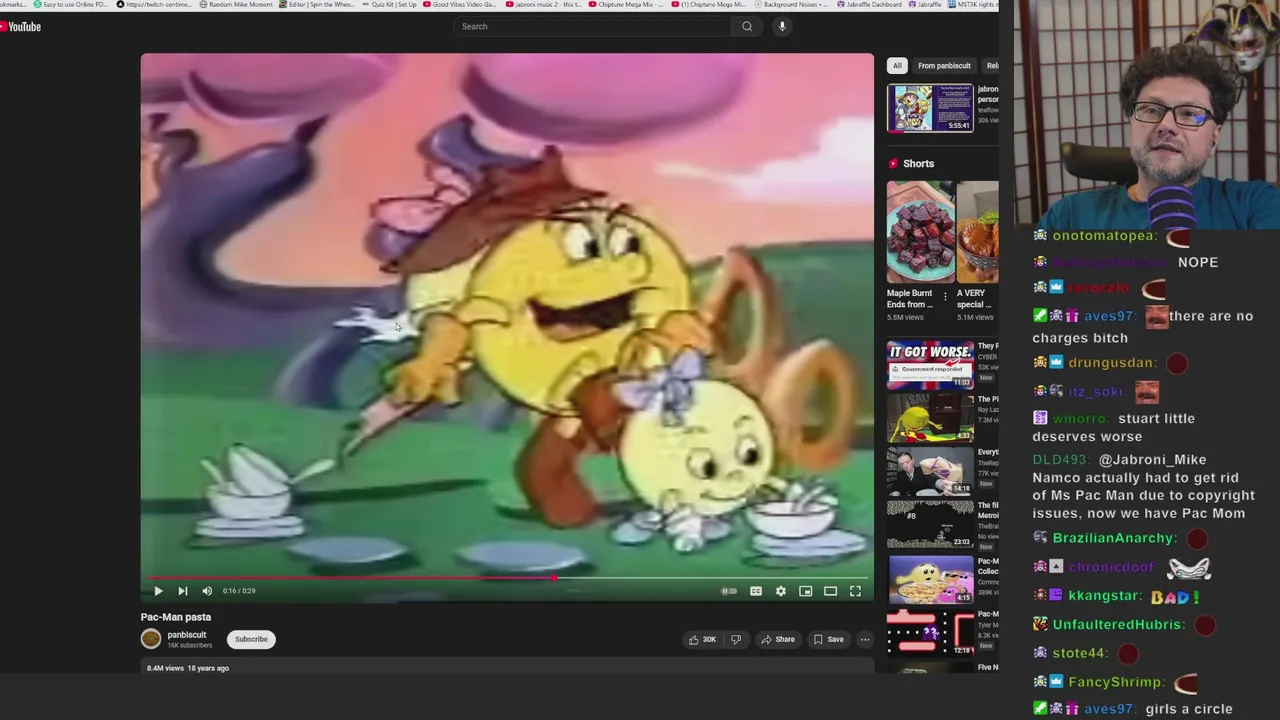The width and height of the screenshot is (1280, 720).
Task: Mute the video volume
Action: click(207, 591)
